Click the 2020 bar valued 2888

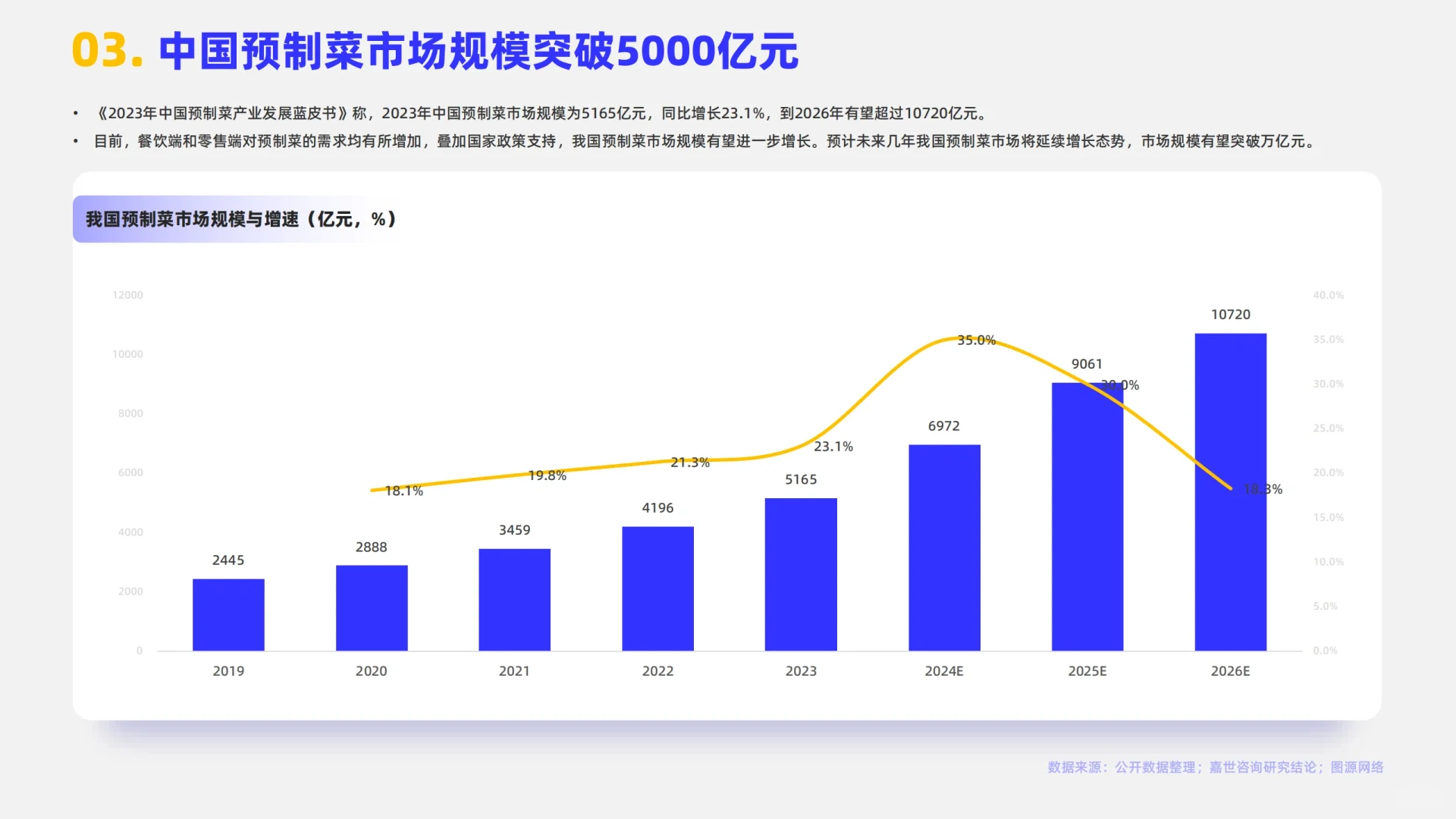tap(372, 608)
